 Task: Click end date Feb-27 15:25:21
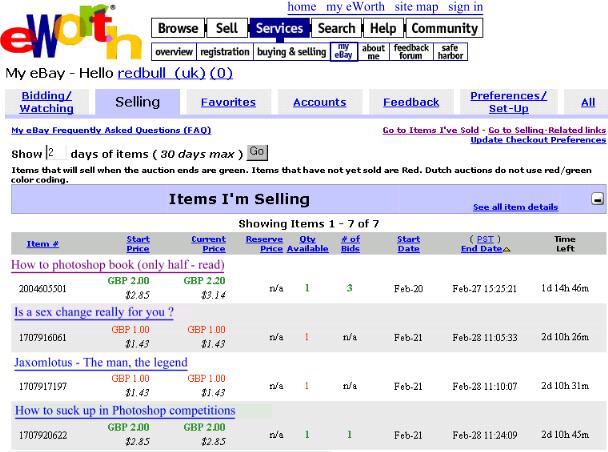485,289
